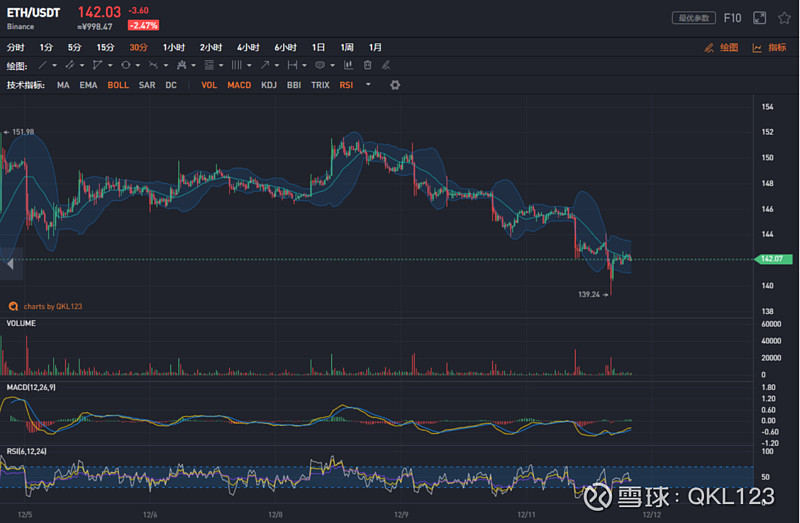This screenshot has height=523, width=800.
Task: Disable the BOLL indicator
Action: 118,85
